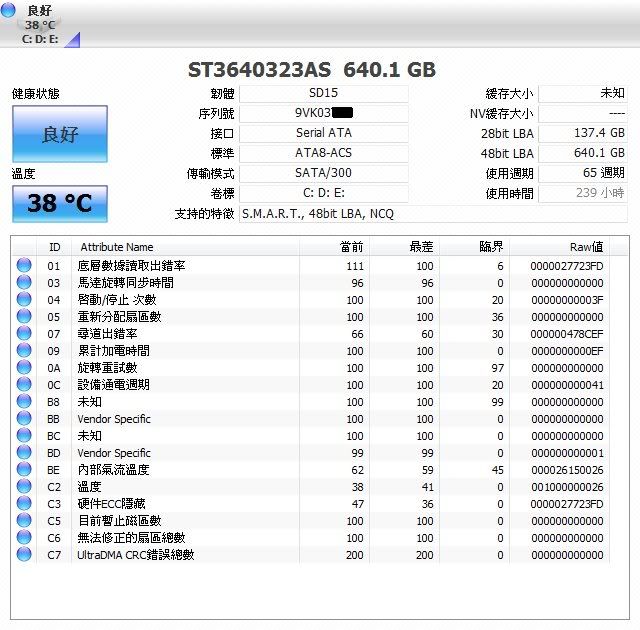Select row 尋道出錯率
The width and height of the screenshot is (640, 630).
click(311, 334)
